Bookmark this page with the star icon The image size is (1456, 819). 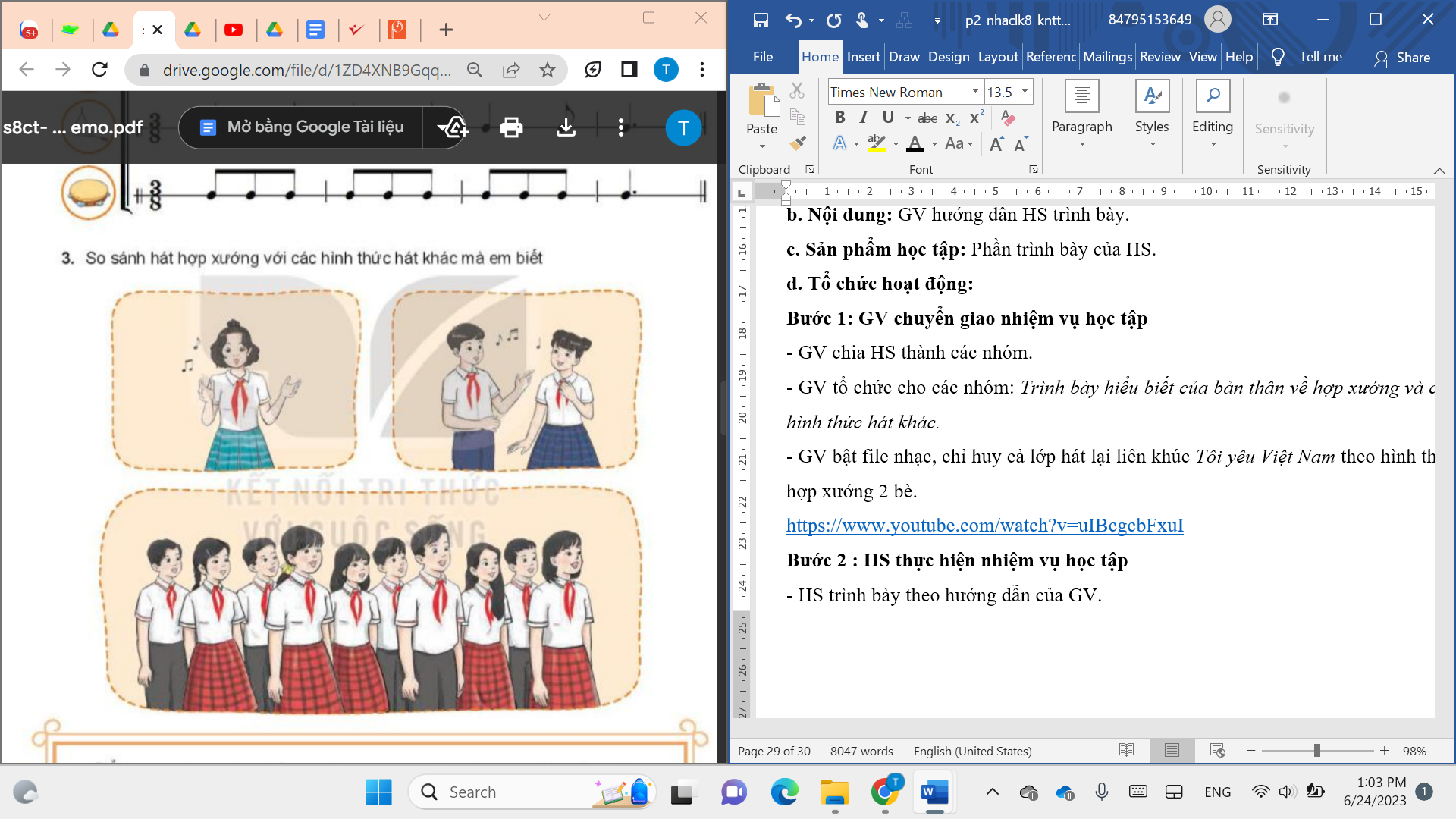coord(548,70)
